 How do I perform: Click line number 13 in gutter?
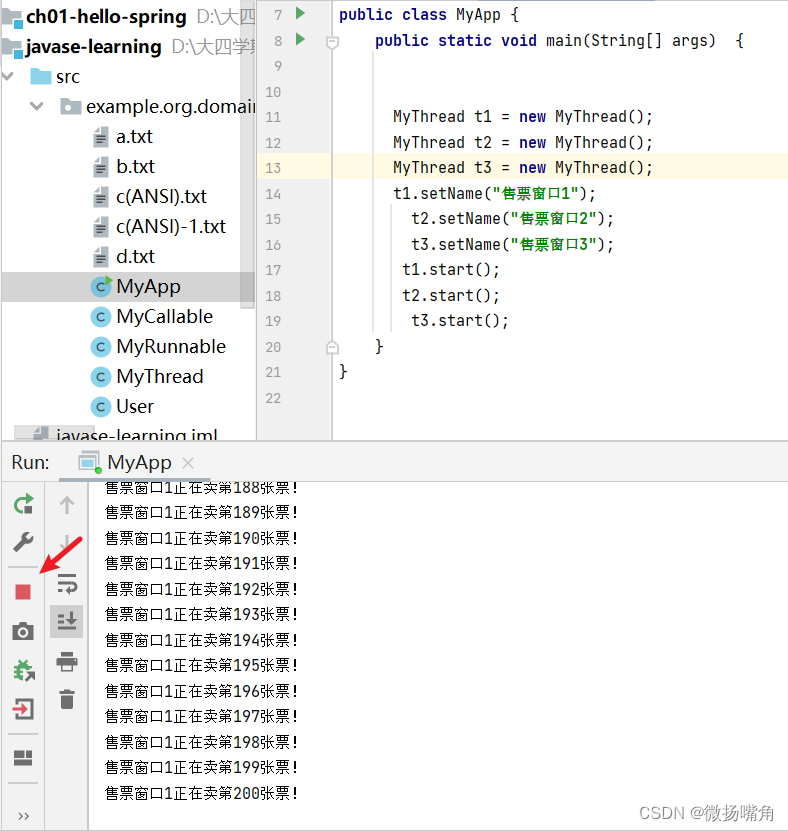point(273,168)
